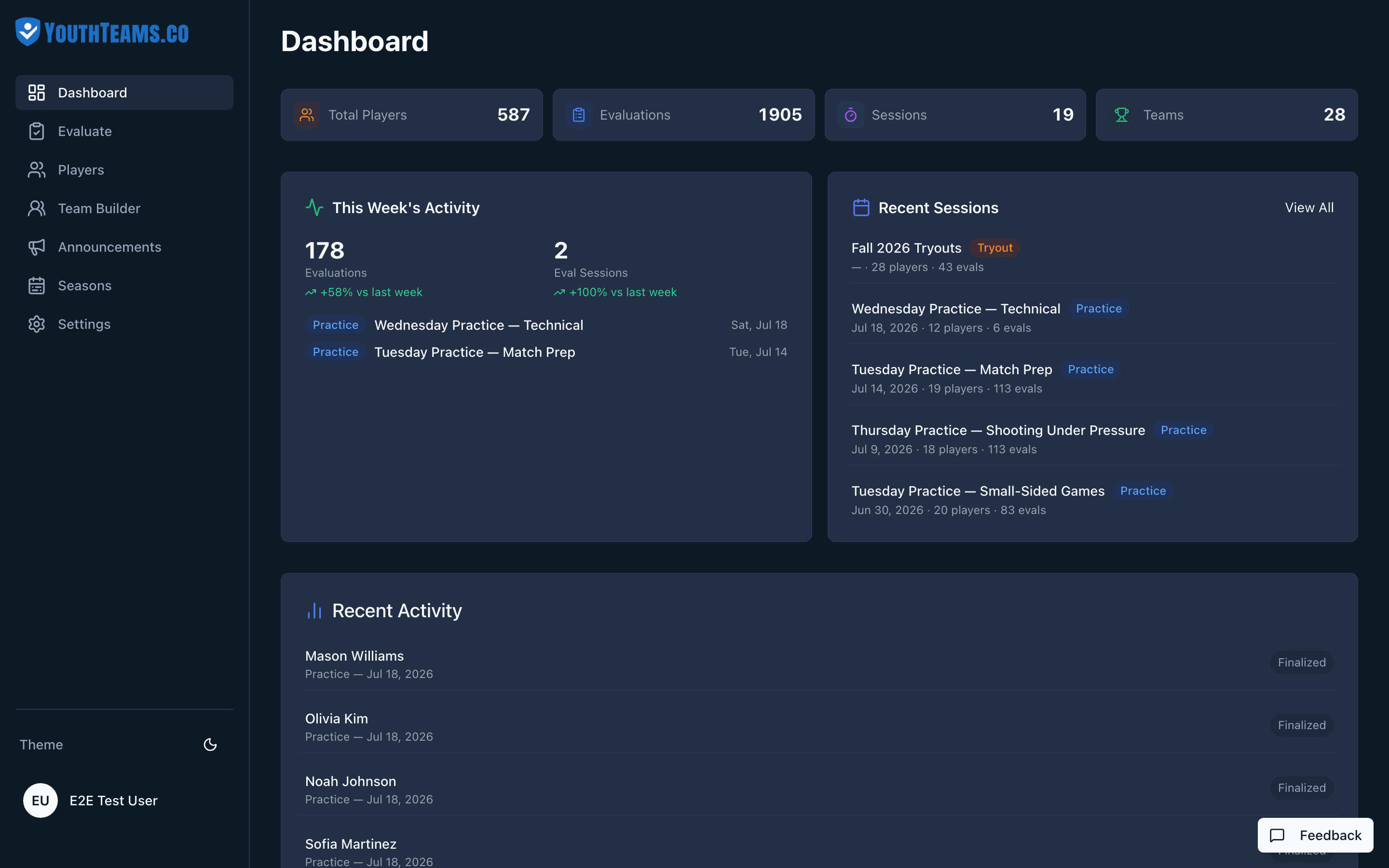Open Fall 2026 Tryouts session
Image resolution: width=1389 pixels, height=868 pixels.
click(x=1092, y=257)
